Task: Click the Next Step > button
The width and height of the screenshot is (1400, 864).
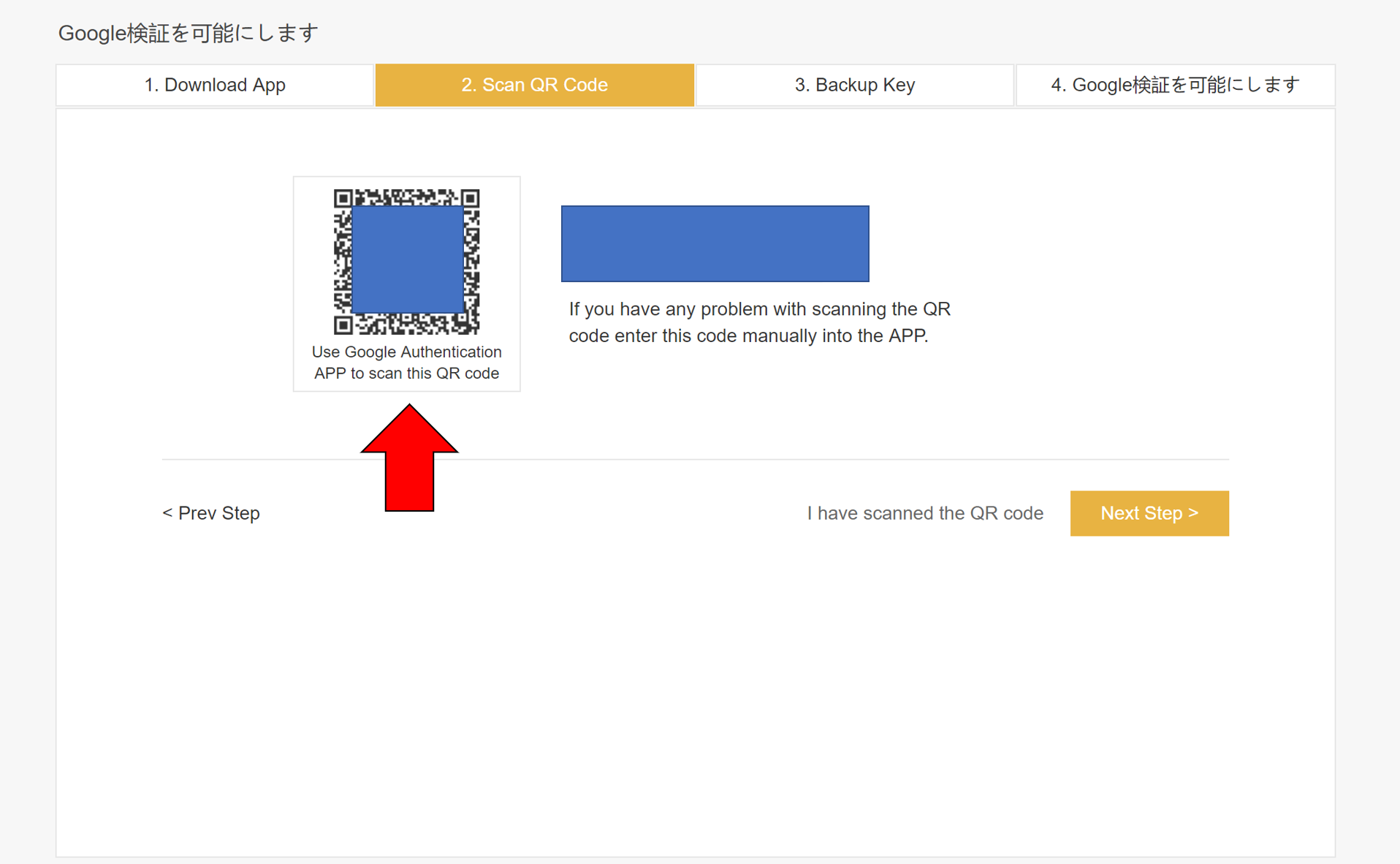Action: (x=1149, y=513)
